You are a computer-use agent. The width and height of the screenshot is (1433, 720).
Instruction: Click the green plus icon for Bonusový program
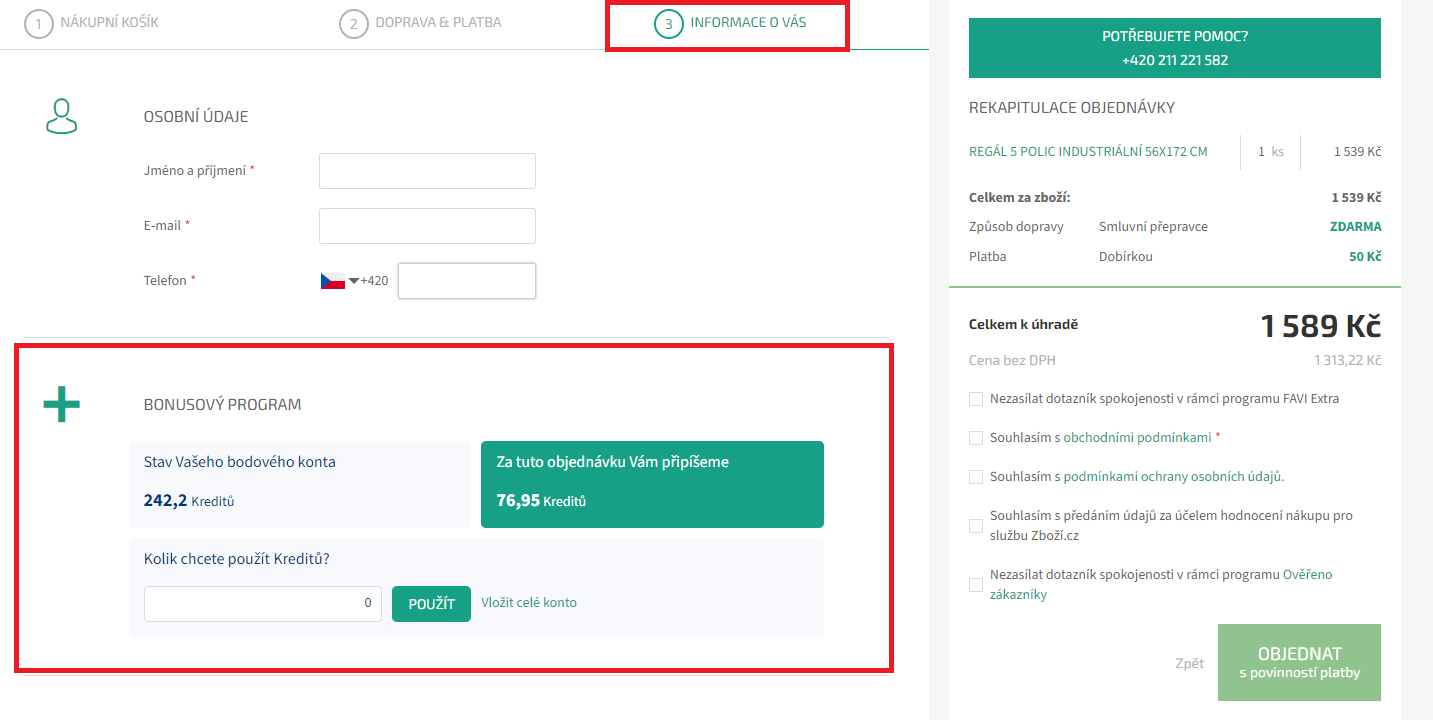click(x=61, y=404)
